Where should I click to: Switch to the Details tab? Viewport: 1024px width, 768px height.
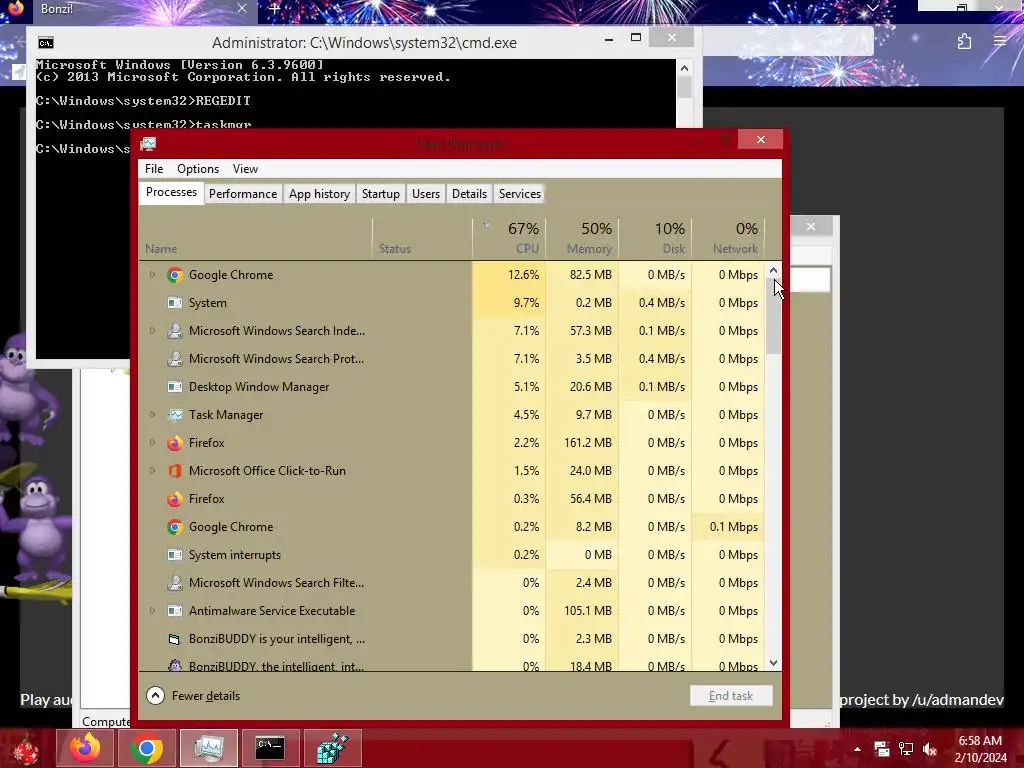click(470, 194)
